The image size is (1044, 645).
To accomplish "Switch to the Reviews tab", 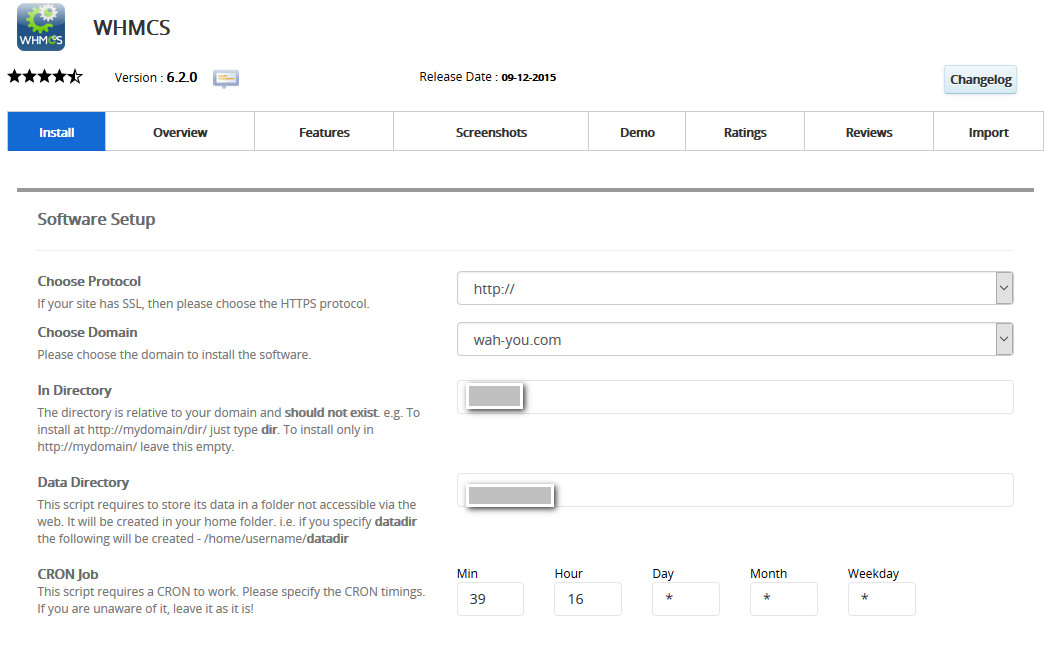I will coord(869,132).
